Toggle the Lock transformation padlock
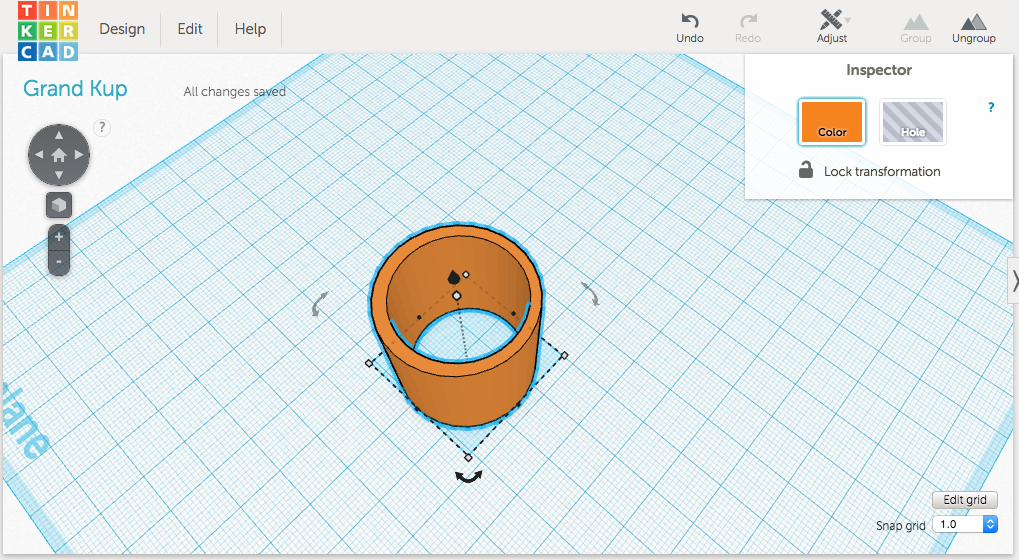This screenshot has width=1019, height=560. pyautogui.click(x=806, y=170)
